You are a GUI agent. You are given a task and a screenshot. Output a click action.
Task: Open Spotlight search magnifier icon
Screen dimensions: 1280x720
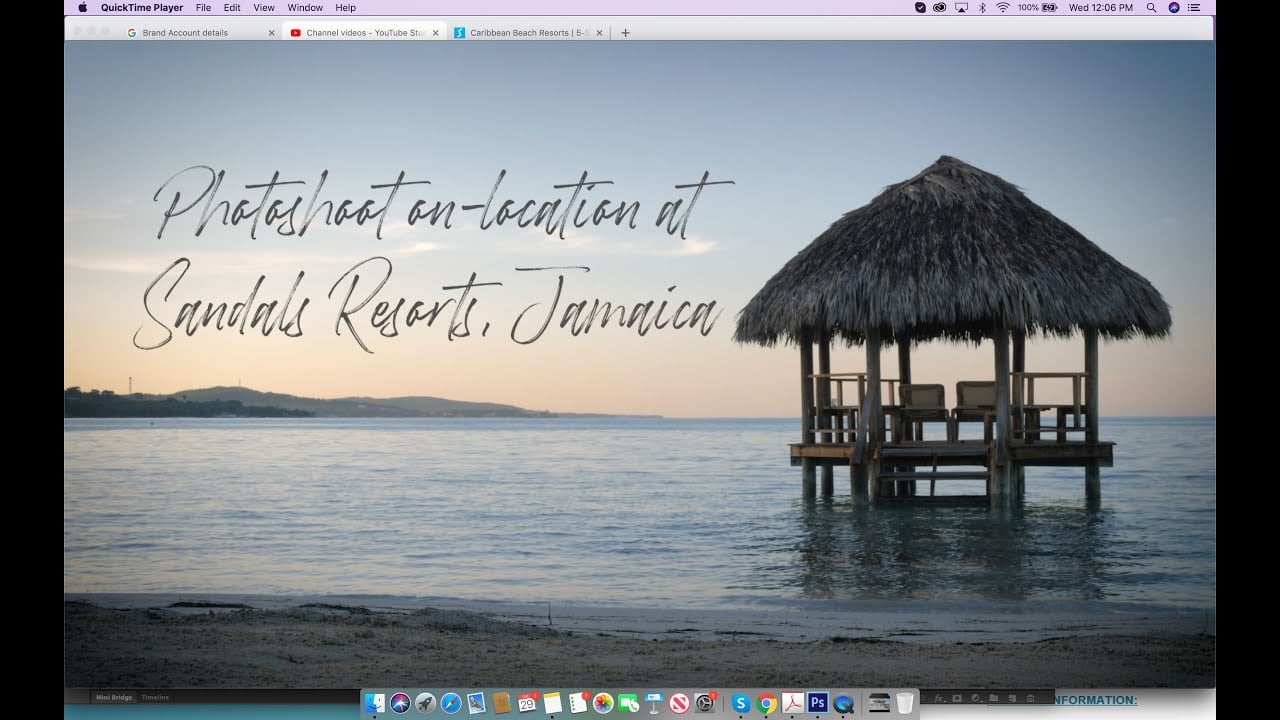pyautogui.click(x=1151, y=7)
